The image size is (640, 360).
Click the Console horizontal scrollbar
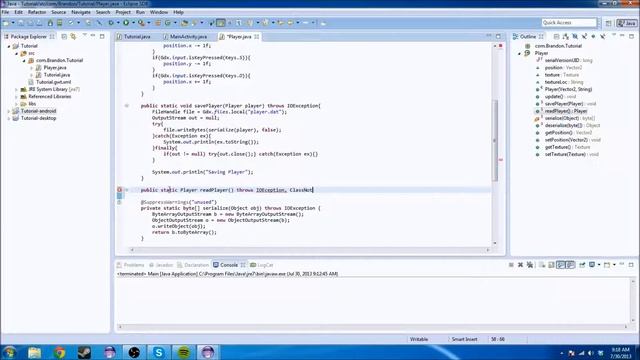[373, 327]
